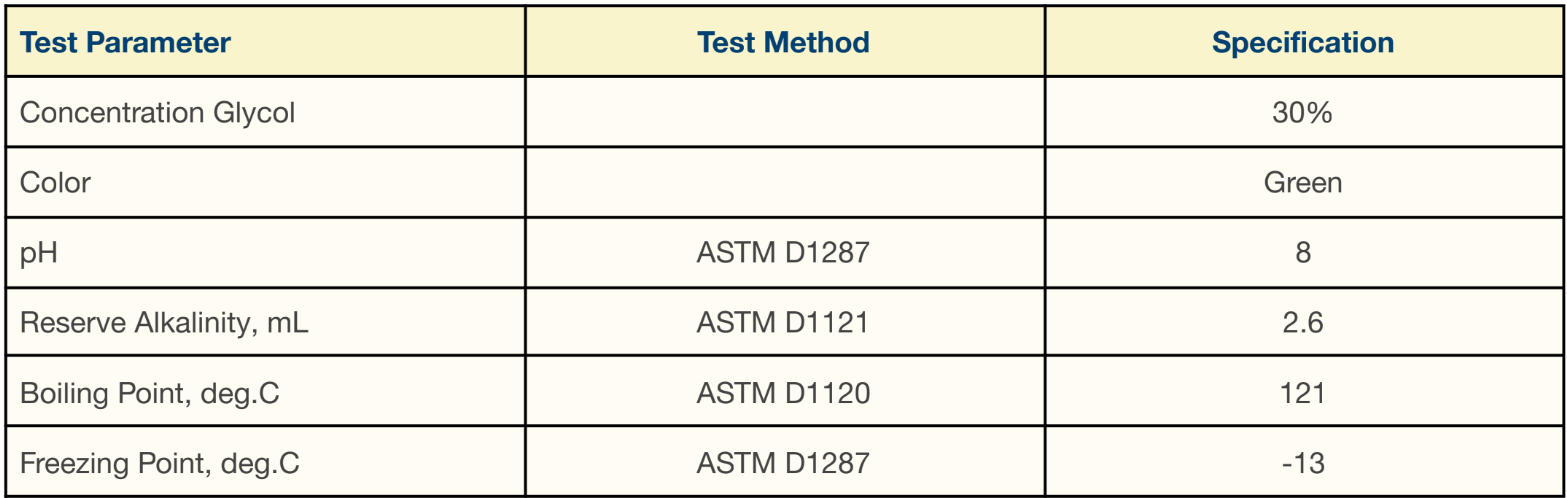The height and width of the screenshot is (498, 1567).
Task: Click empty Test Method cell for Color
Action: 784,183
